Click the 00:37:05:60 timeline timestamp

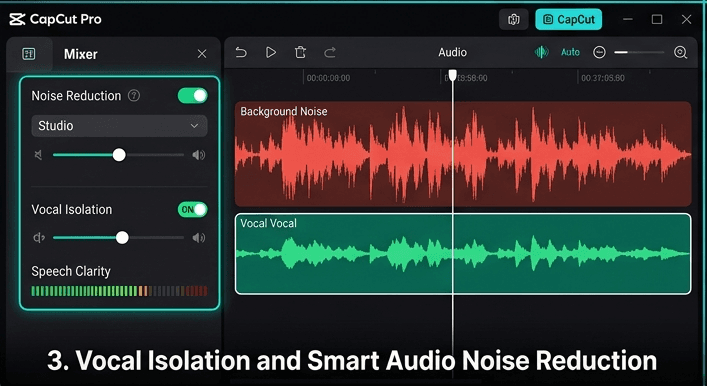[603, 78]
